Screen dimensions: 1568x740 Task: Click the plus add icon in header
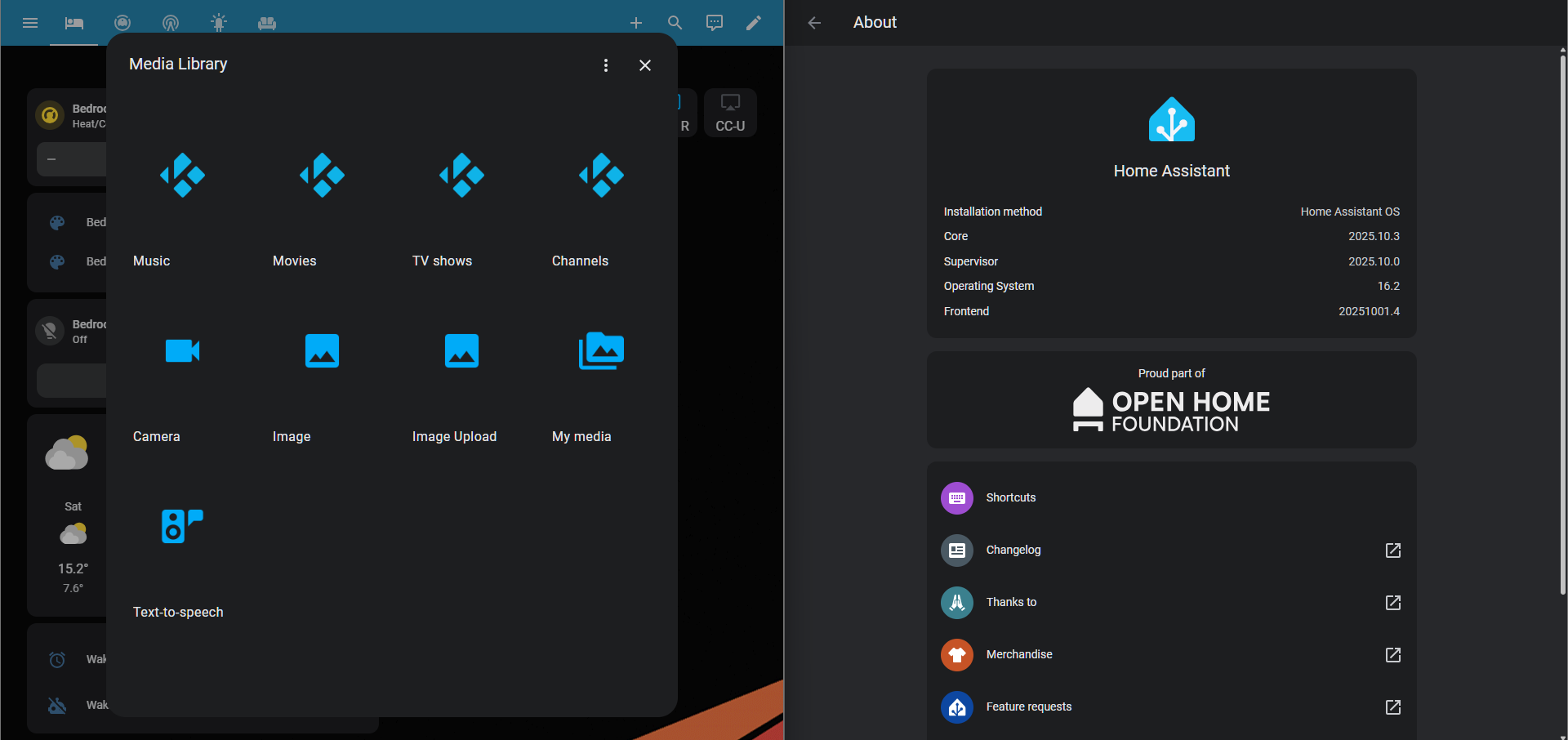(x=636, y=23)
